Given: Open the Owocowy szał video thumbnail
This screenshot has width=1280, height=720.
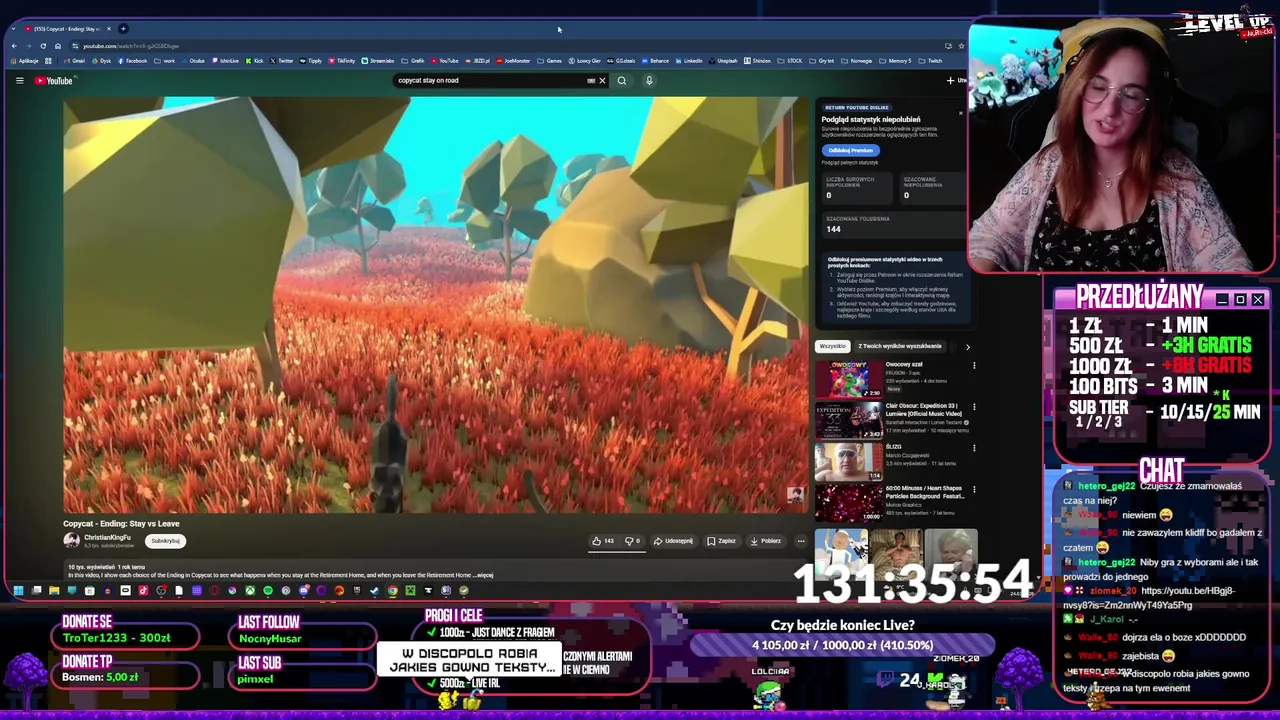Looking at the screenshot, I should tap(849, 379).
